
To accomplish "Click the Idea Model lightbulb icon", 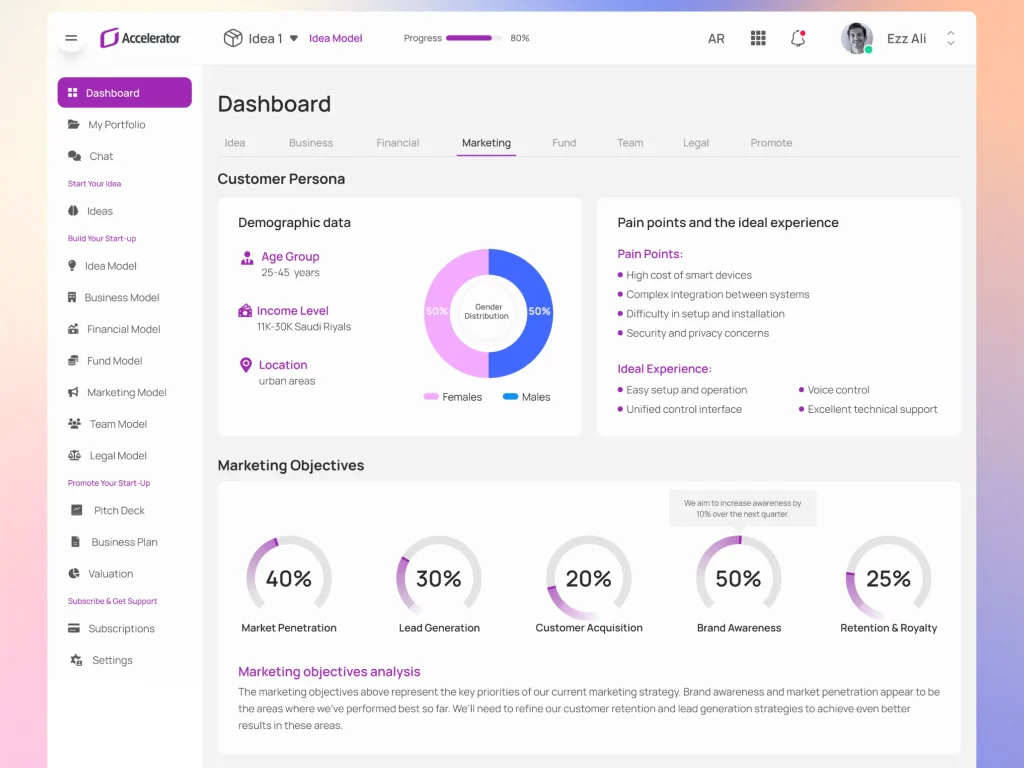I will (72, 266).
